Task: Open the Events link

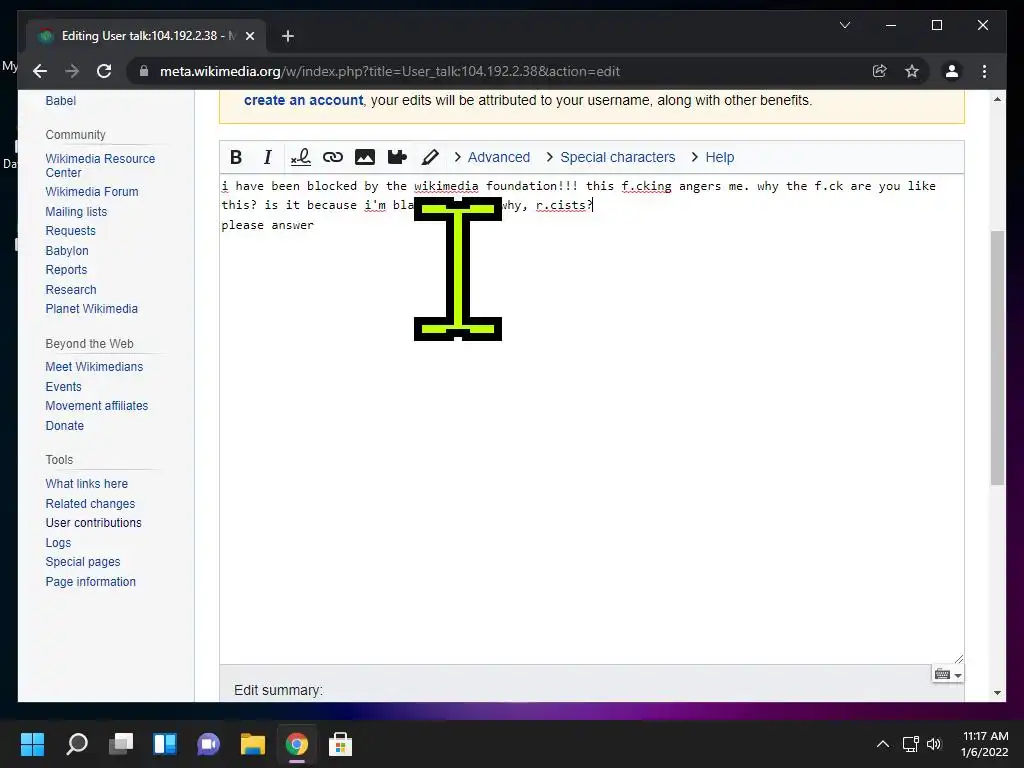Action: [63, 387]
